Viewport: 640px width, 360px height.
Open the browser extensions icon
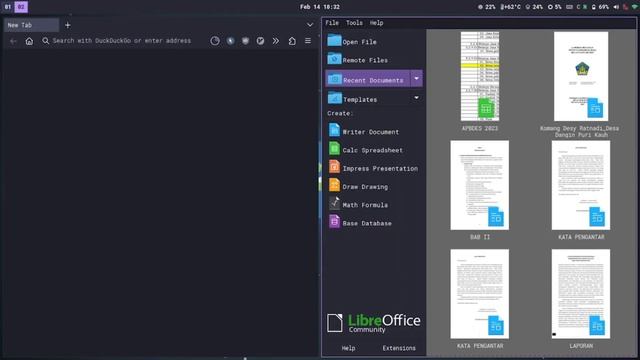292,41
